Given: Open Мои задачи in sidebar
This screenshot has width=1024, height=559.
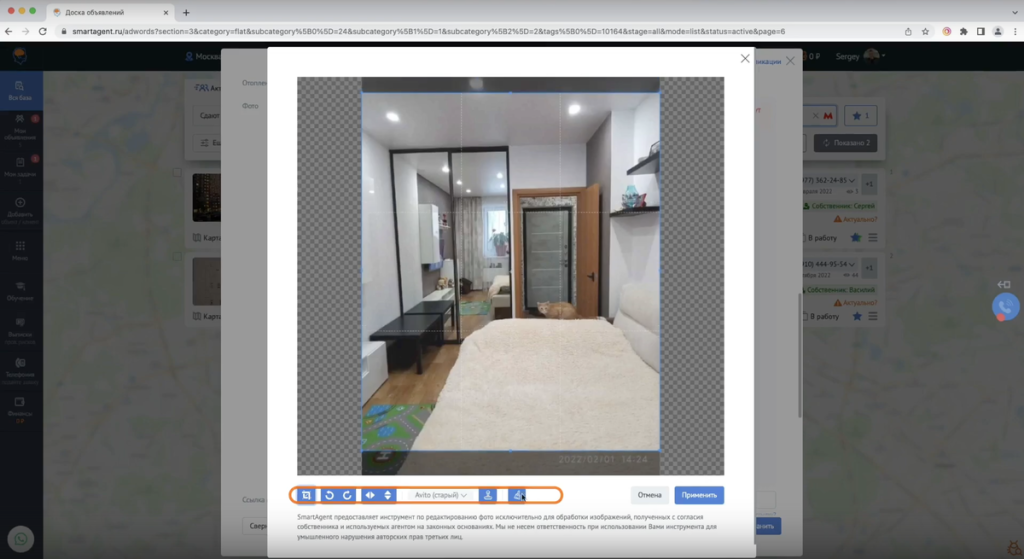Looking at the screenshot, I should [x=20, y=167].
